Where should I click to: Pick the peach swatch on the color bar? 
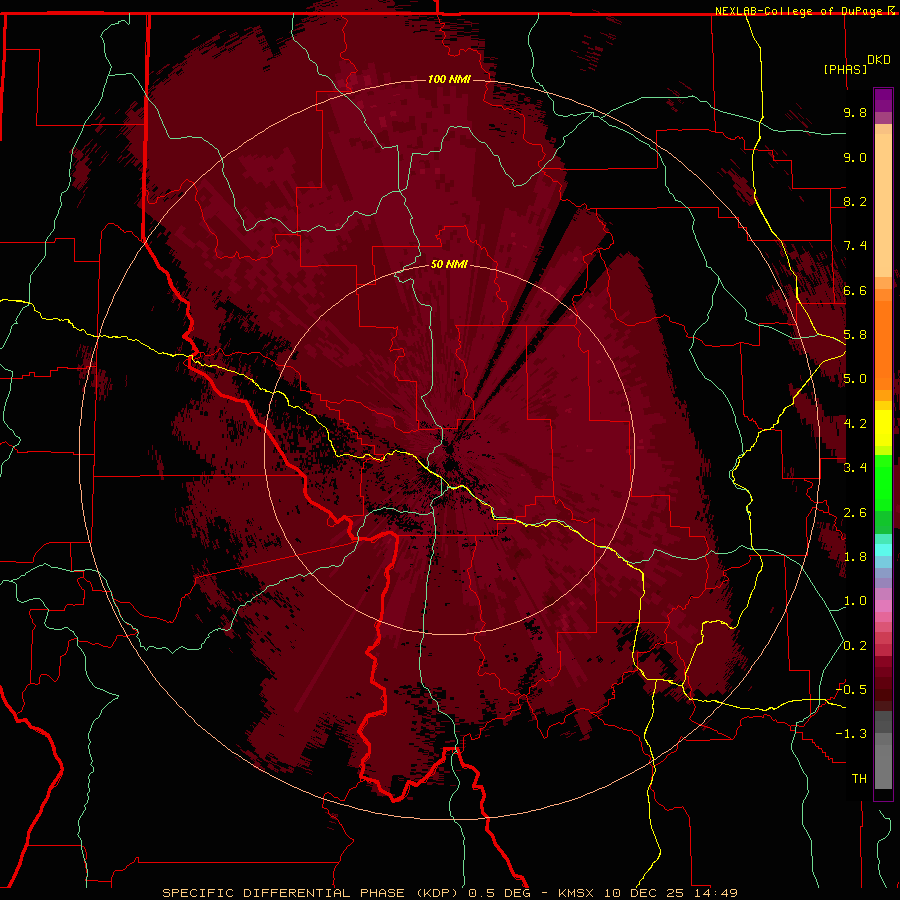(883, 205)
